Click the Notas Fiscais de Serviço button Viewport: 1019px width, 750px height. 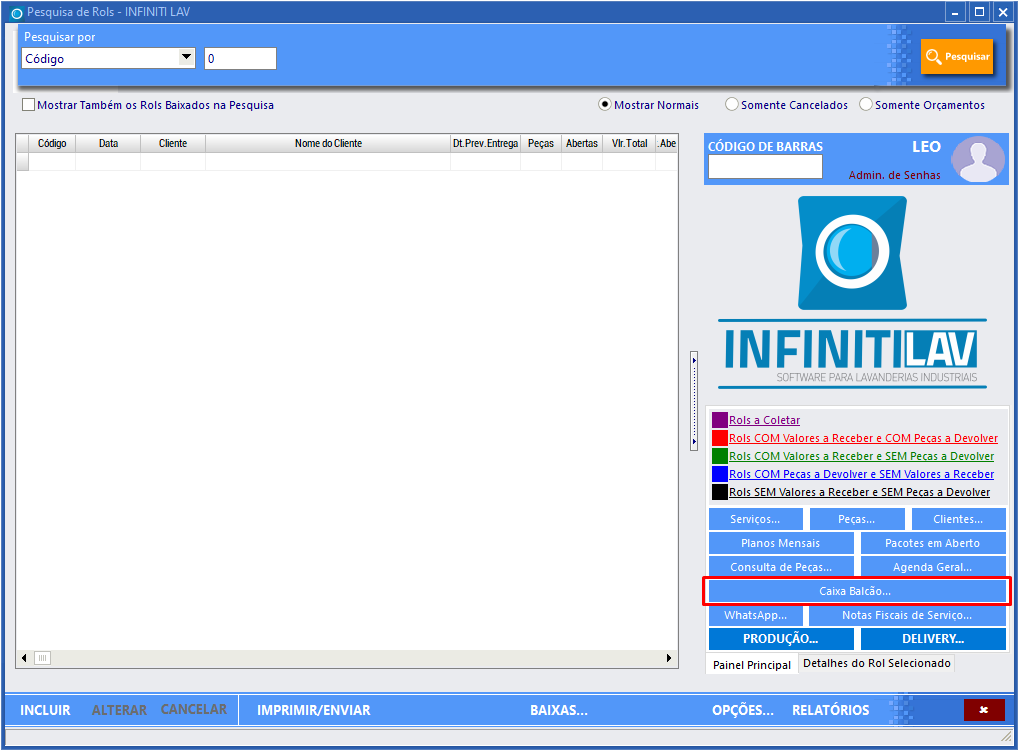point(906,615)
